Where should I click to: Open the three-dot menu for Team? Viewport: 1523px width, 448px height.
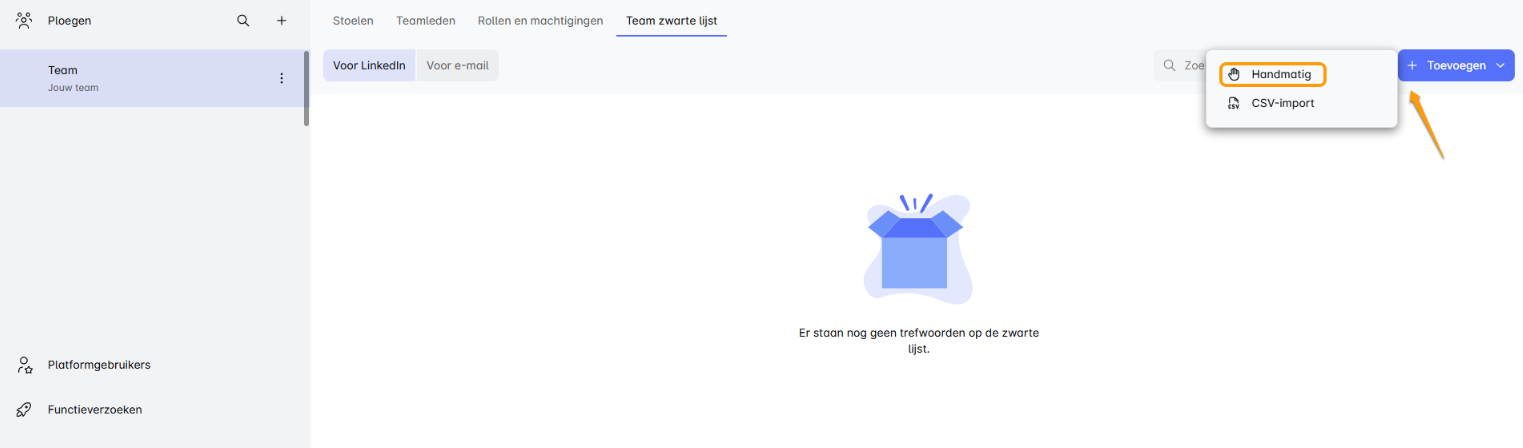[x=281, y=78]
